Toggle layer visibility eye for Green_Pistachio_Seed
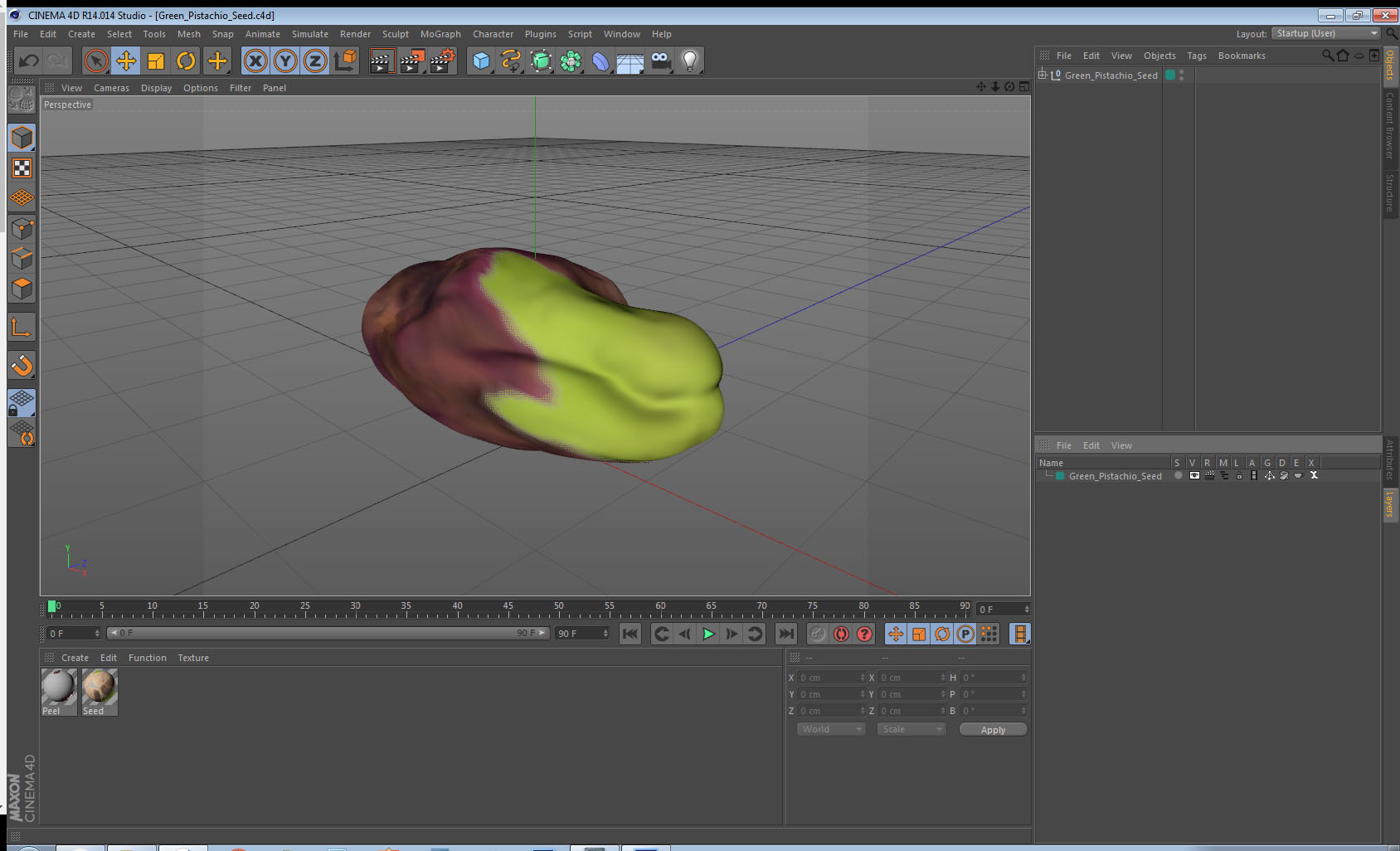 click(1194, 475)
